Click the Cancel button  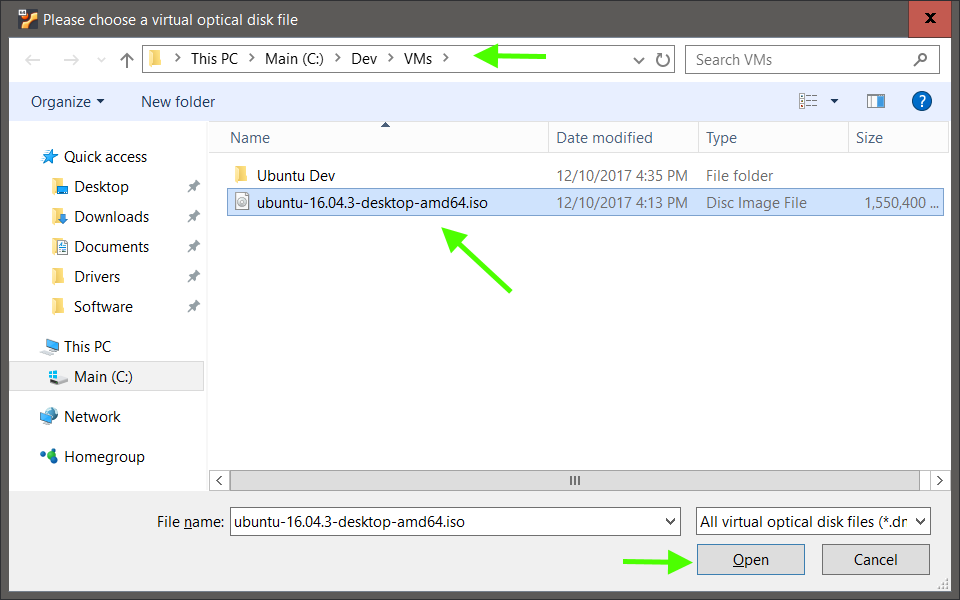pos(876,560)
